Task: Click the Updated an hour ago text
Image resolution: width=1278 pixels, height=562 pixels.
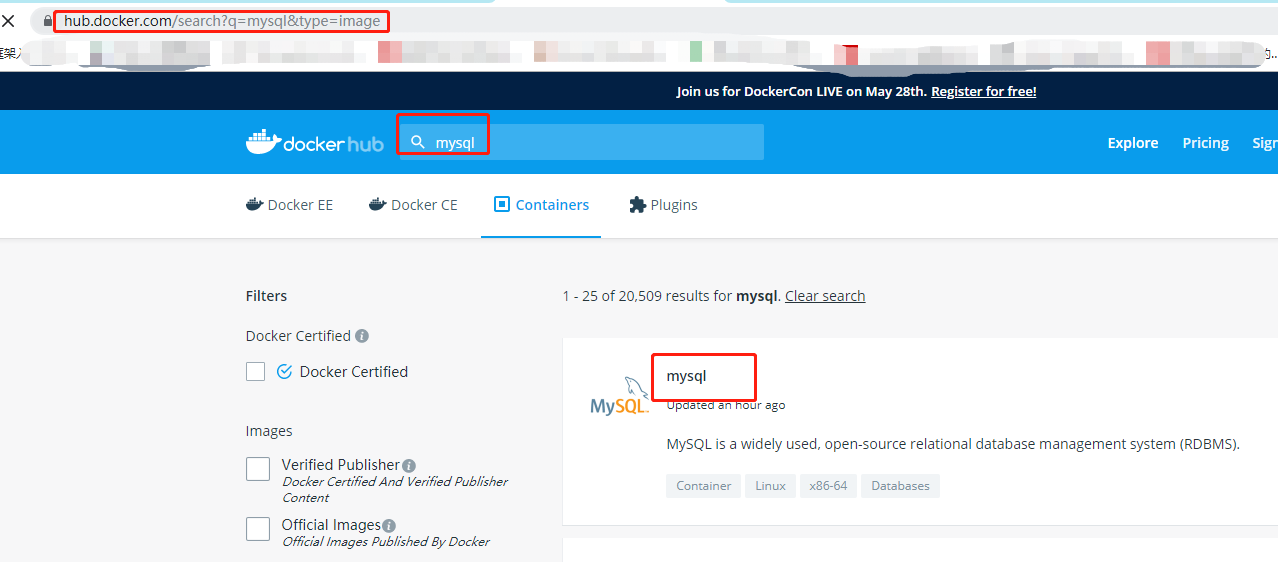Action: pos(726,405)
